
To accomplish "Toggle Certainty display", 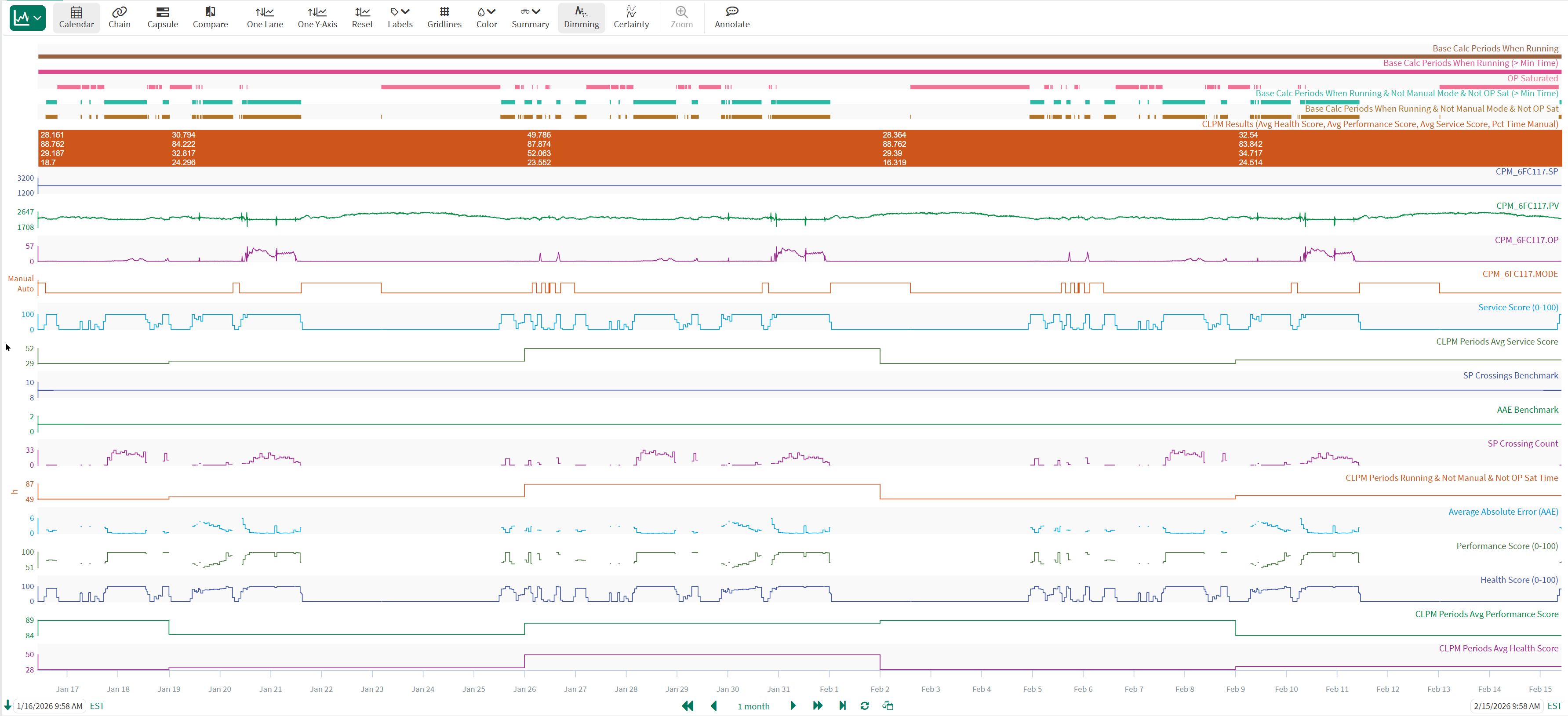I will click(631, 18).
